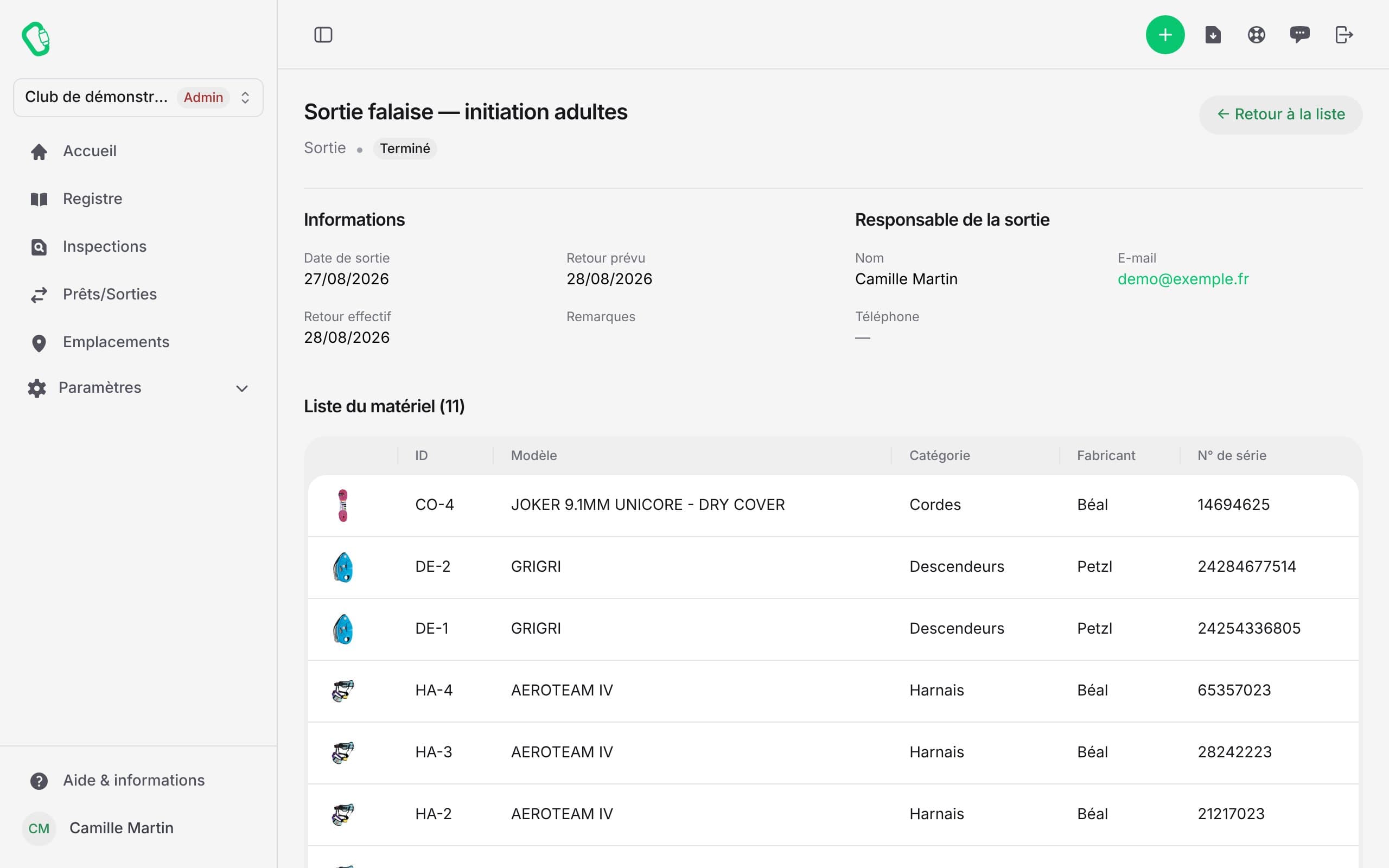Click the harness thumbnail in row HA-3
This screenshot has height=868, width=1389.
click(x=343, y=752)
